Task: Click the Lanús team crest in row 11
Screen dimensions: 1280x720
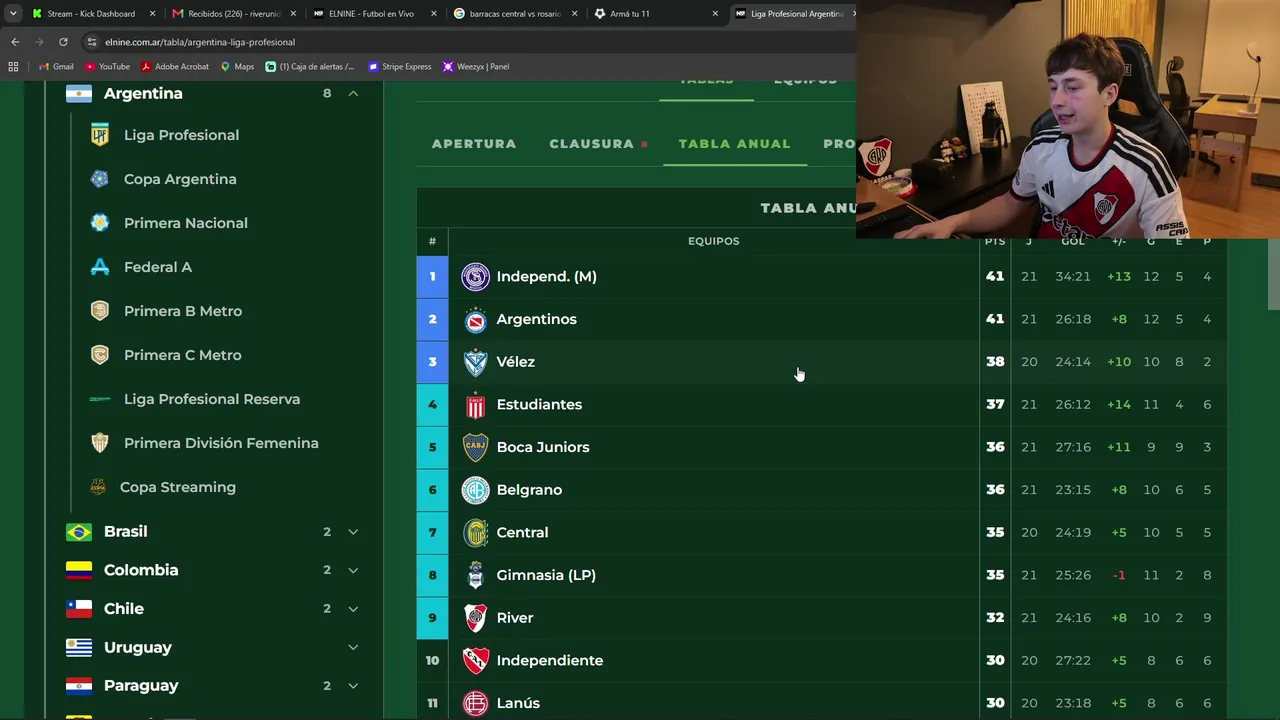Action: click(x=475, y=703)
